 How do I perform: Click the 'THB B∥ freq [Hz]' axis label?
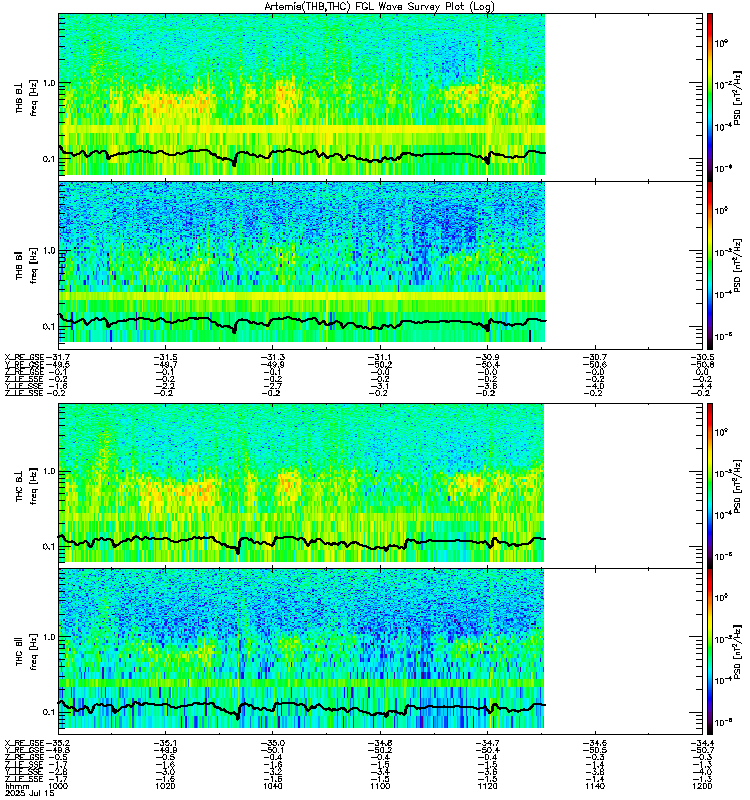coord(27,265)
